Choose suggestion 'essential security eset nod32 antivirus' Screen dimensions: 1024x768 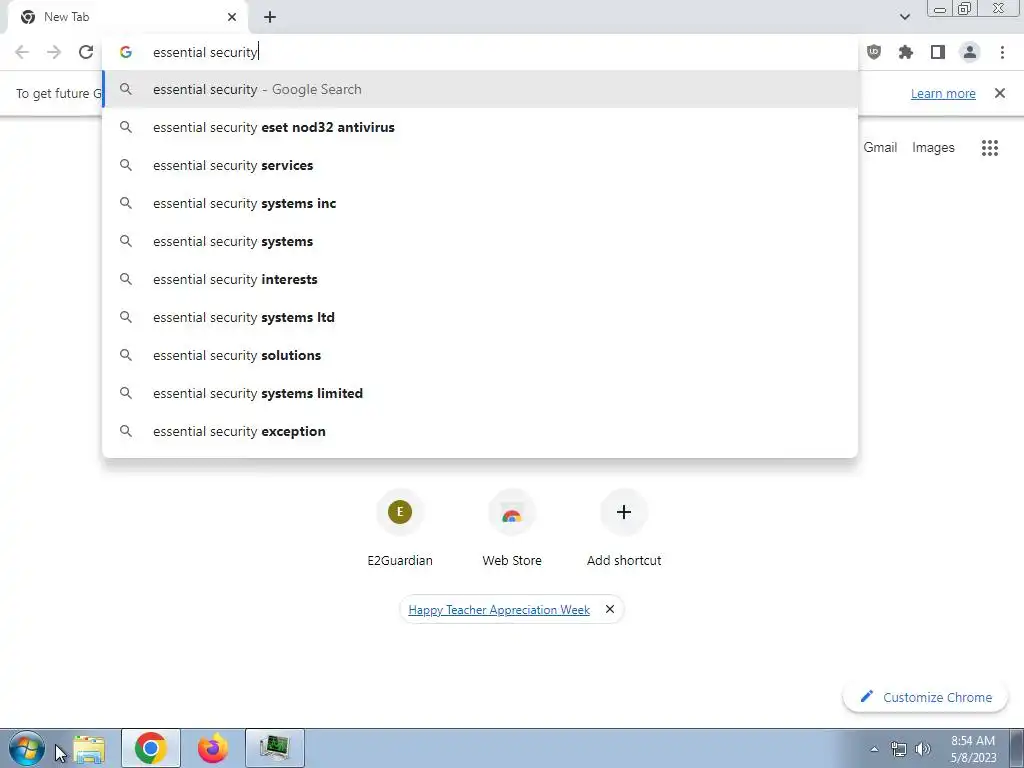[x=480, y=127]
